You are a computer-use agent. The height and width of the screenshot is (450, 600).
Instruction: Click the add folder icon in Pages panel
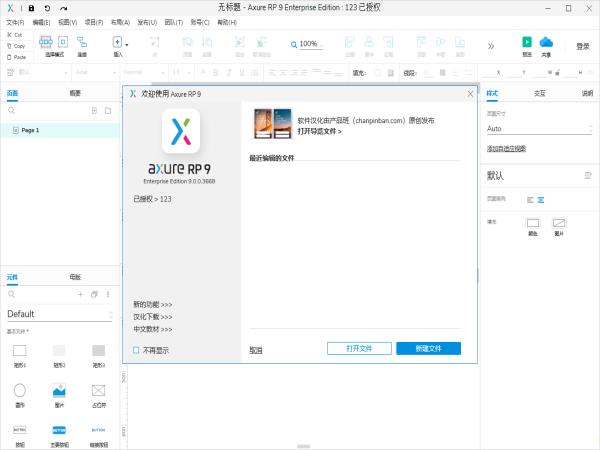(108, 111)
